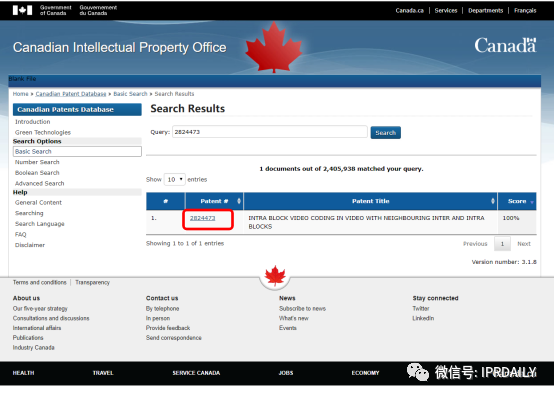554x398 pixels.
Task: Sort results by Score column arrow
Action: (x=532, y=202)
